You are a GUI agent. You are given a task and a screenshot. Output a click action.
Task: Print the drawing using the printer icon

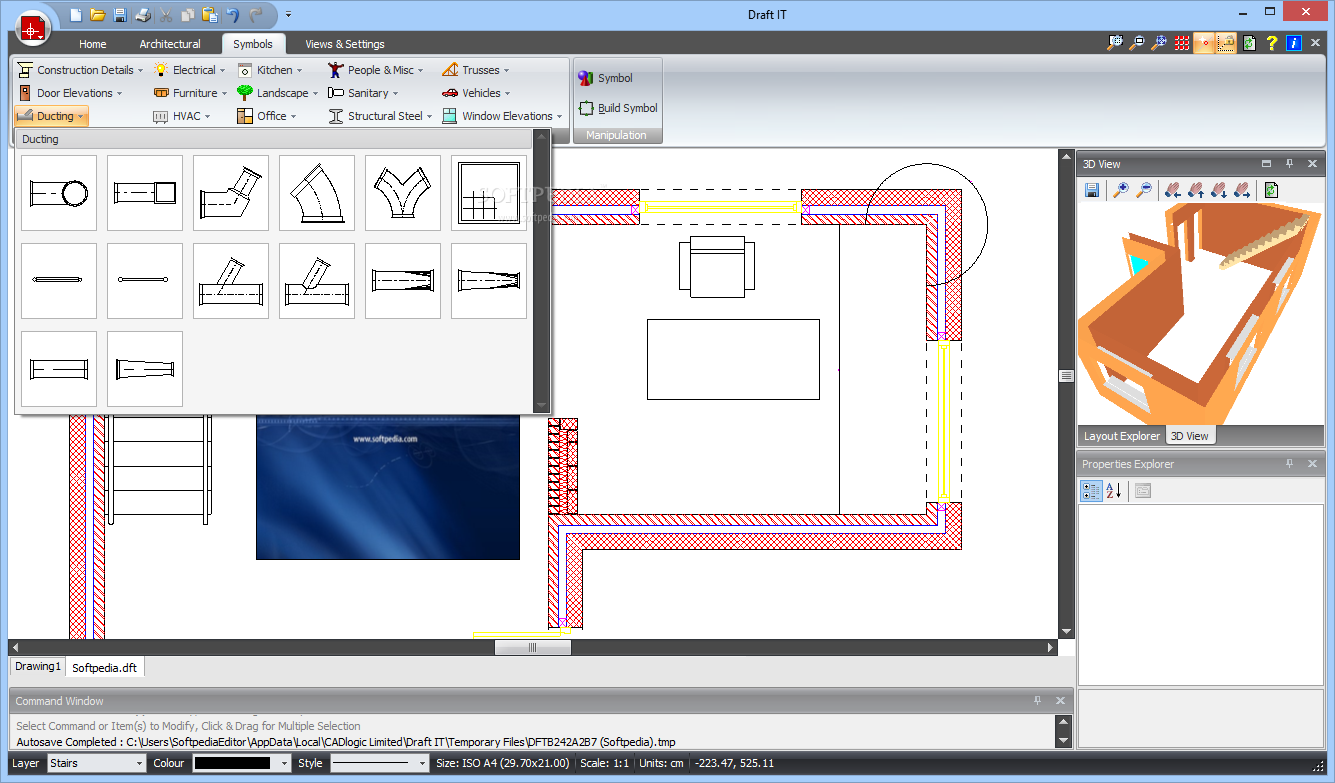pos(143,14)
